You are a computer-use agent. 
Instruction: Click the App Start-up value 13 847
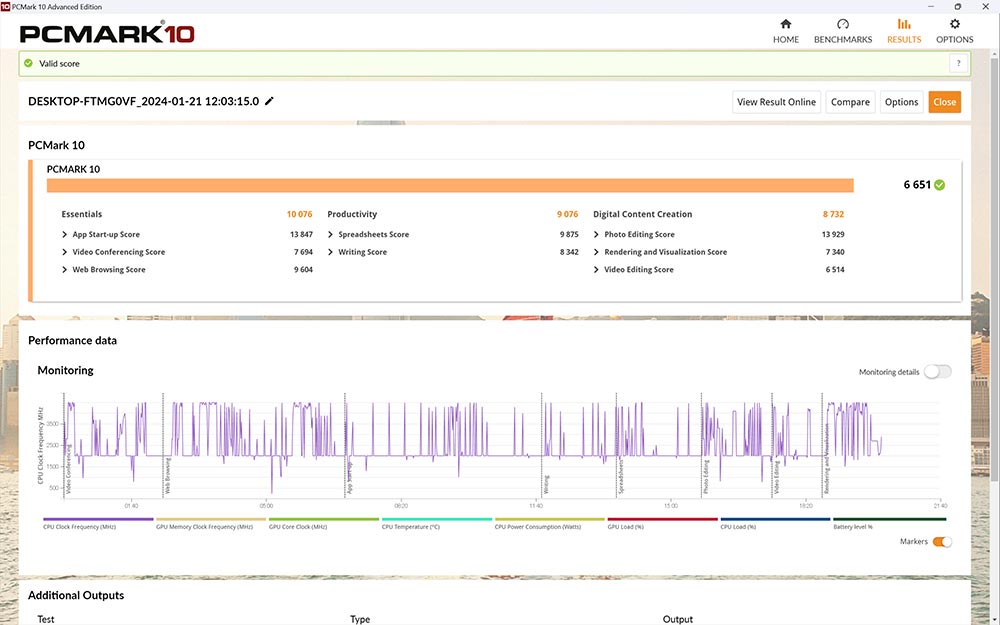301,234
